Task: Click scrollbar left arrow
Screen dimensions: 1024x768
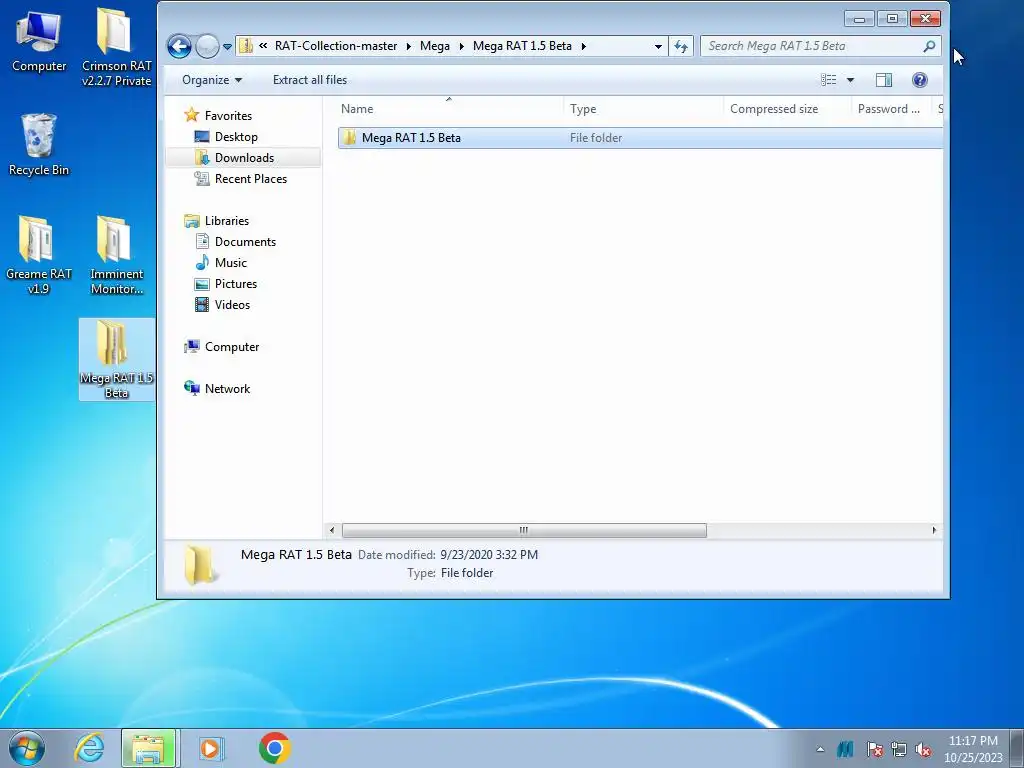Action: point(332,530)
